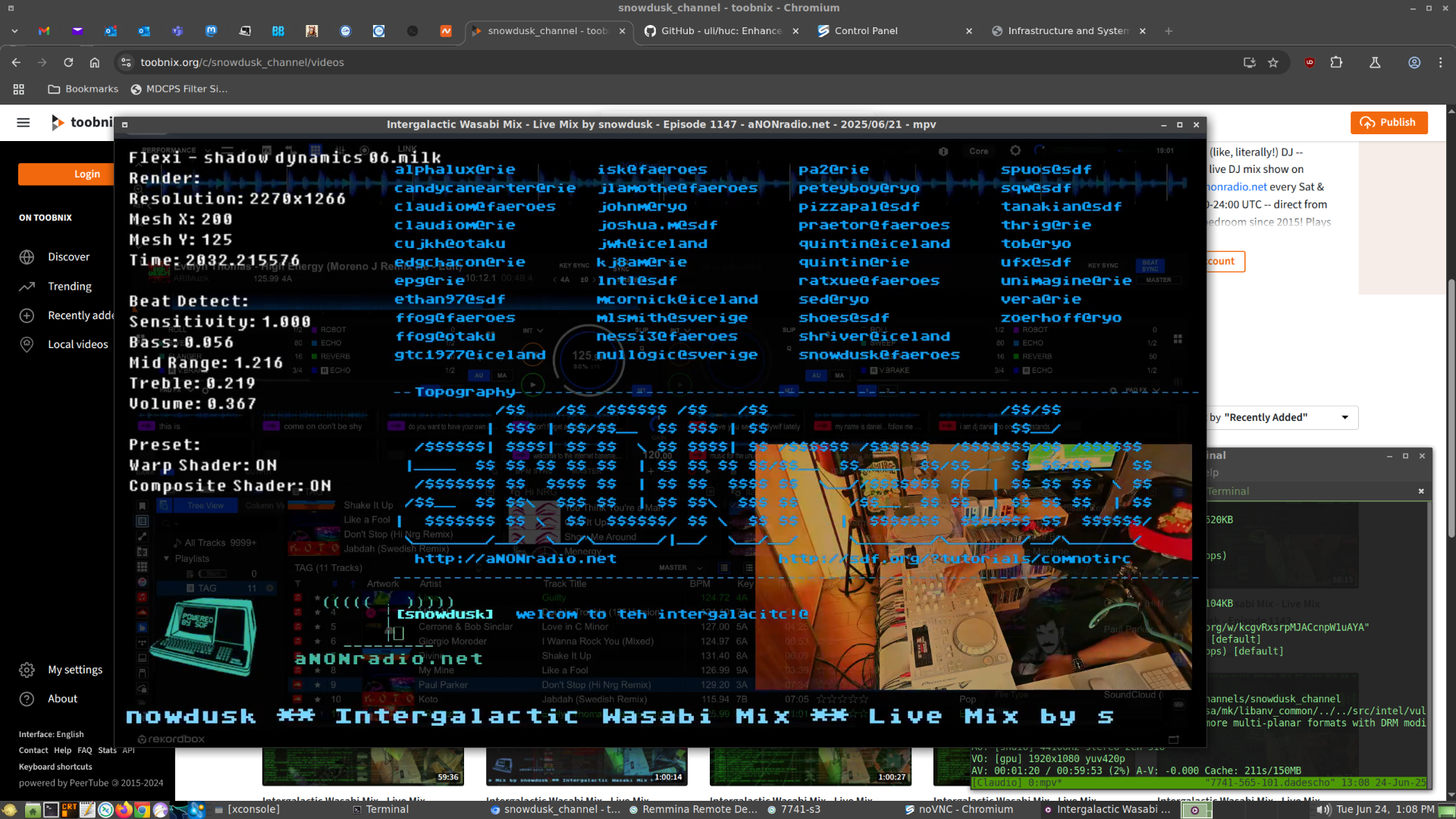Toggle toobnix hamburger menu

24,122
